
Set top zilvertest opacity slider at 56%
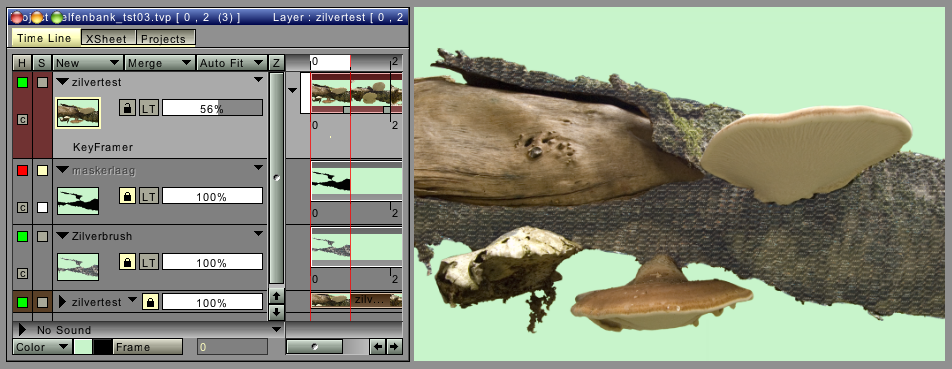tap(212, 108)
